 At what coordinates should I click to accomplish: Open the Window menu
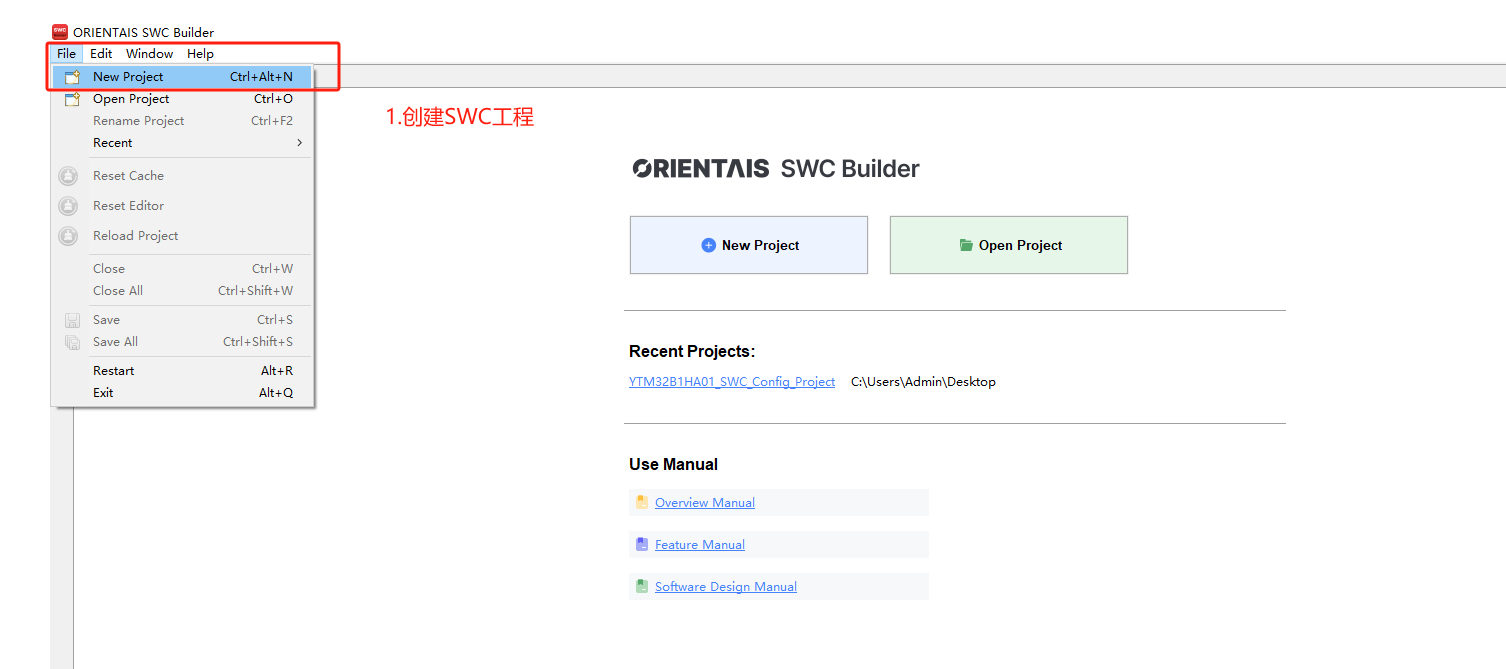pyautogui.click(x=149, y=54)
